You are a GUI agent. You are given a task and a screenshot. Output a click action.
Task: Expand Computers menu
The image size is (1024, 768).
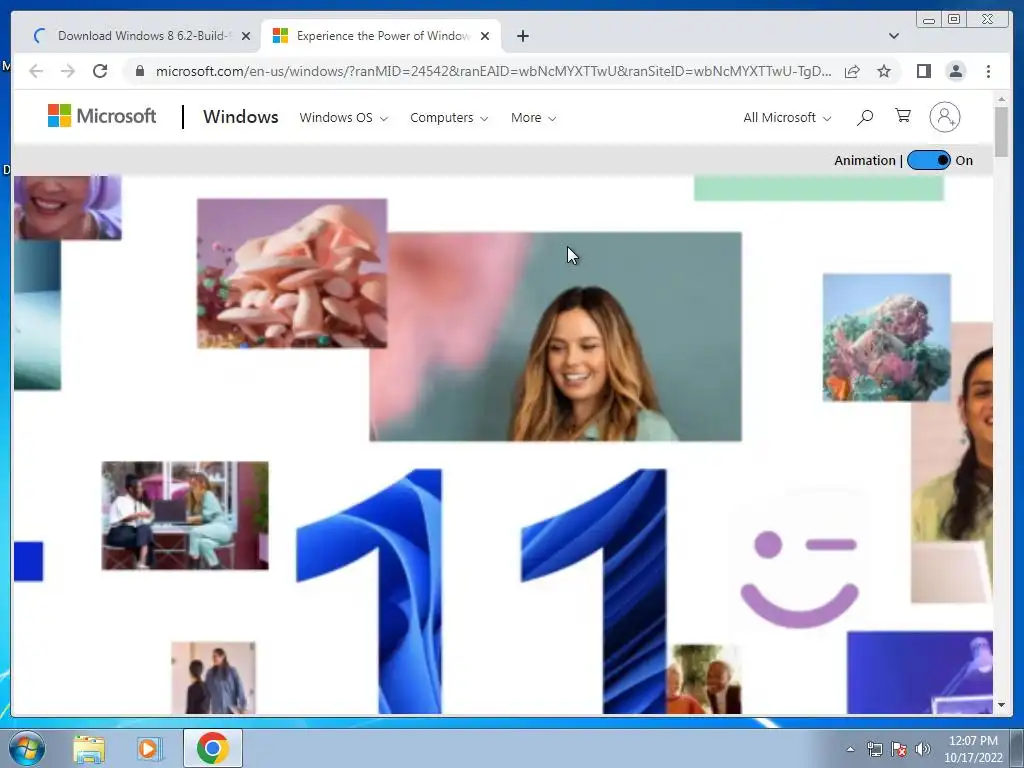[449, 118]
